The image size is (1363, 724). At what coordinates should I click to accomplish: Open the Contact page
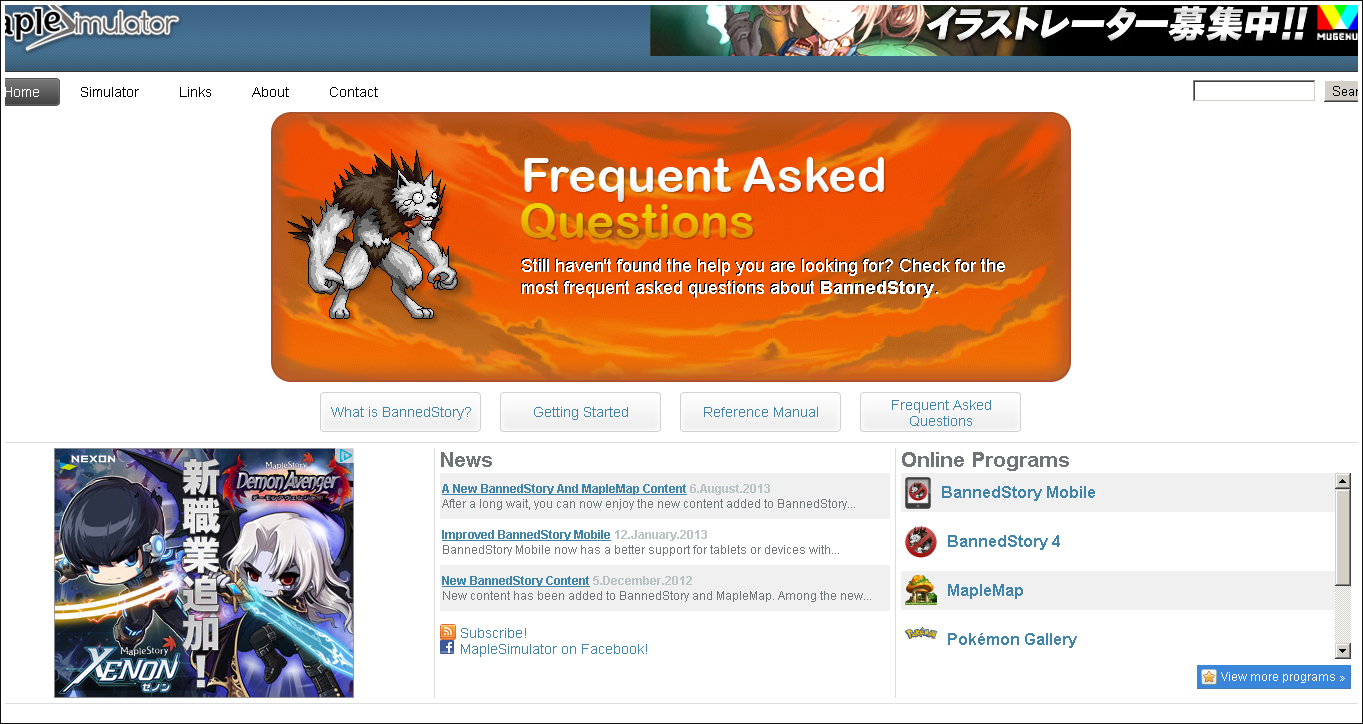[354, 92]
